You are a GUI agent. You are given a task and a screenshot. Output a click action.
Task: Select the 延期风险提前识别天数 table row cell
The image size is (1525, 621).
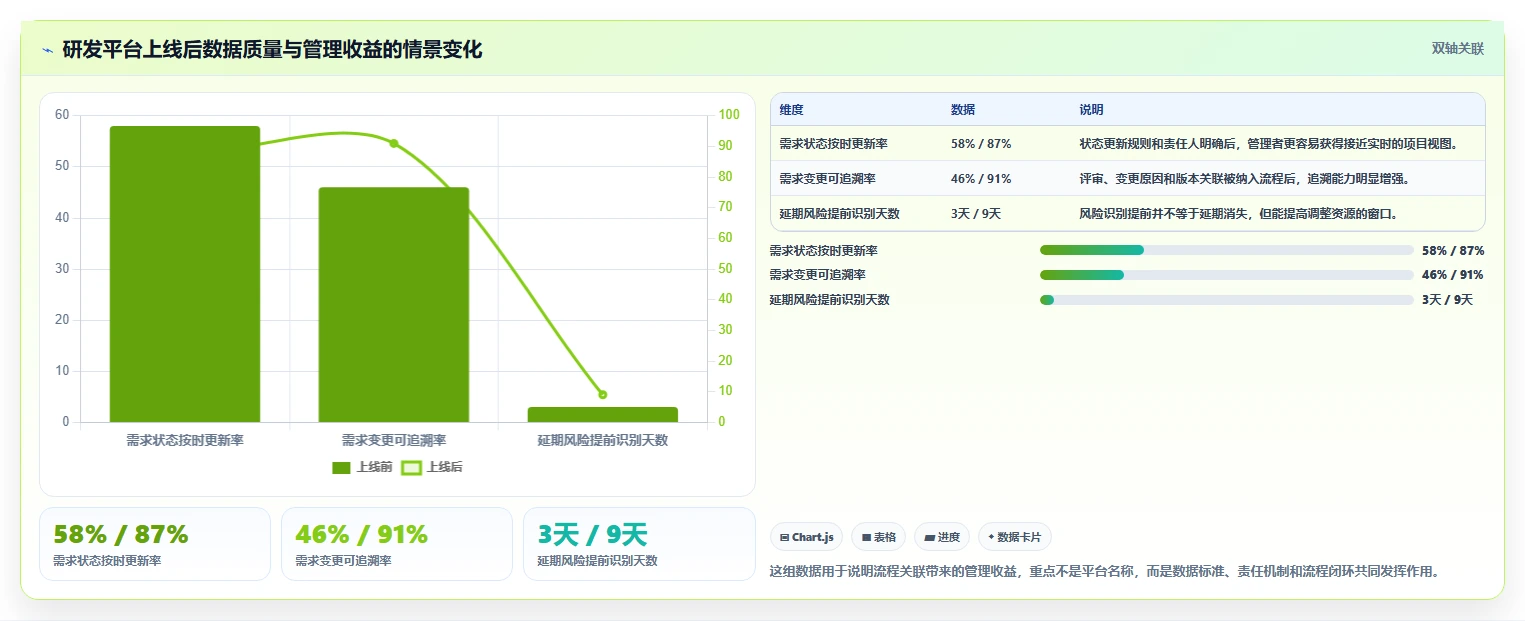click(839, 213)
